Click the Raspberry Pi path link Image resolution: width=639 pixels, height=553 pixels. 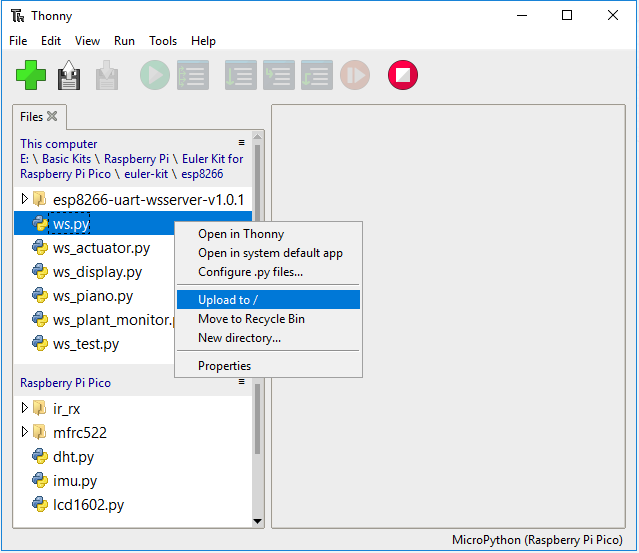coord(136,159)
